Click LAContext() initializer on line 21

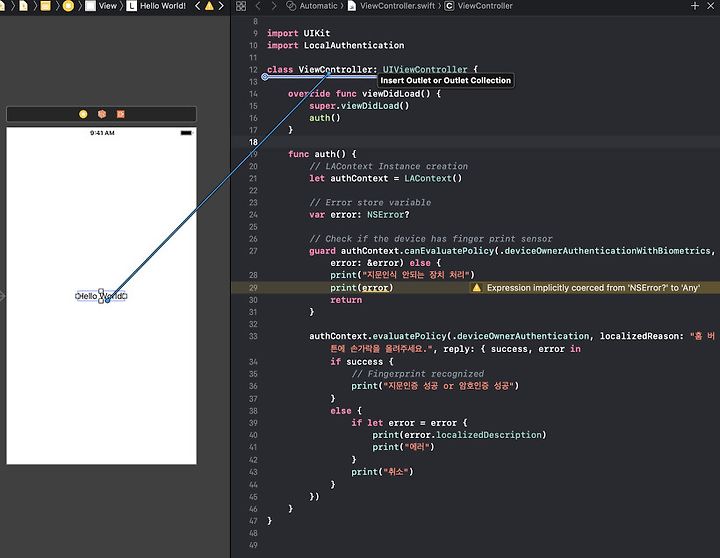tap(433, 178)
